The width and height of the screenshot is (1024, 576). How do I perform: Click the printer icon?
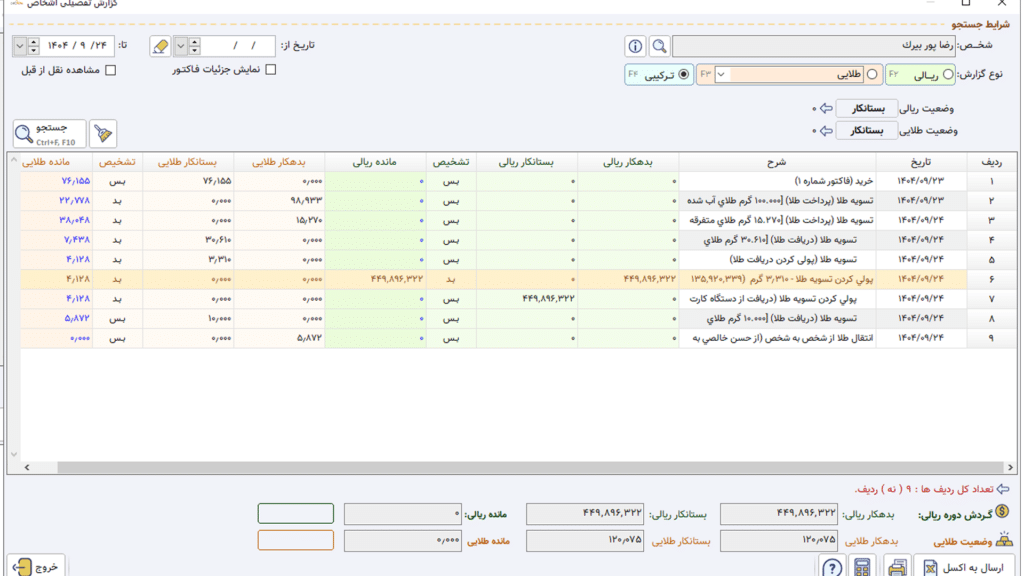point(897,567)
